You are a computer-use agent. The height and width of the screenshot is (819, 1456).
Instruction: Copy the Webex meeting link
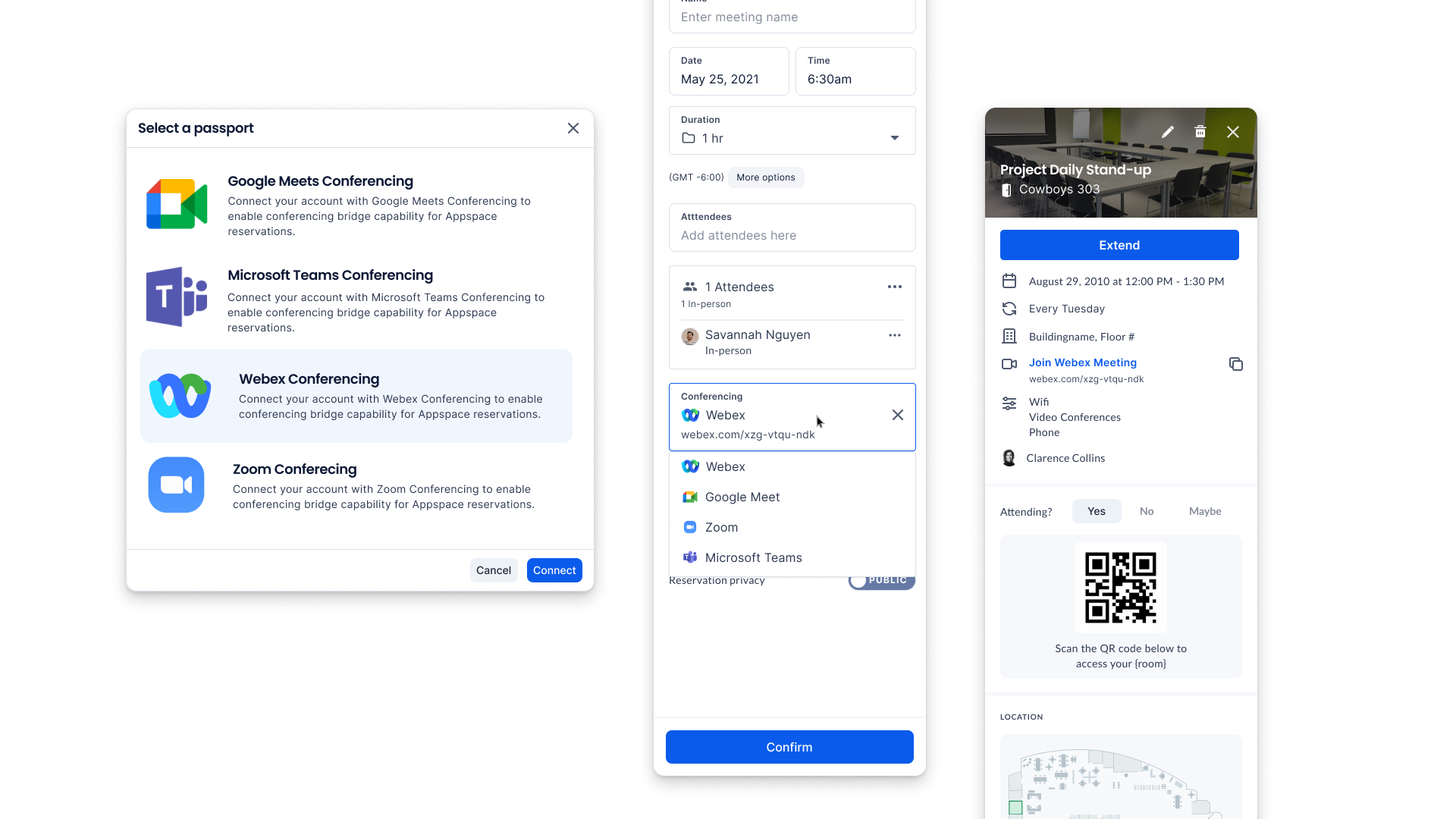point(1236,364)
